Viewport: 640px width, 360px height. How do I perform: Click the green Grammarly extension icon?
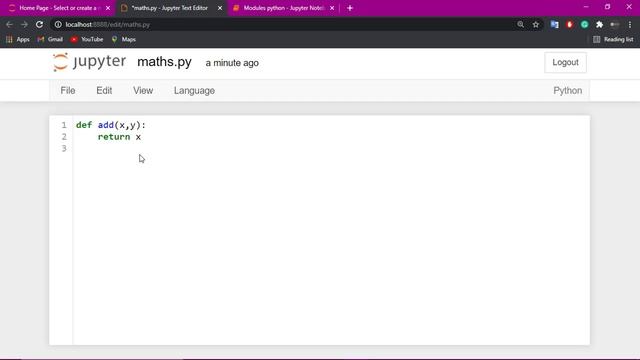(584, 24)
